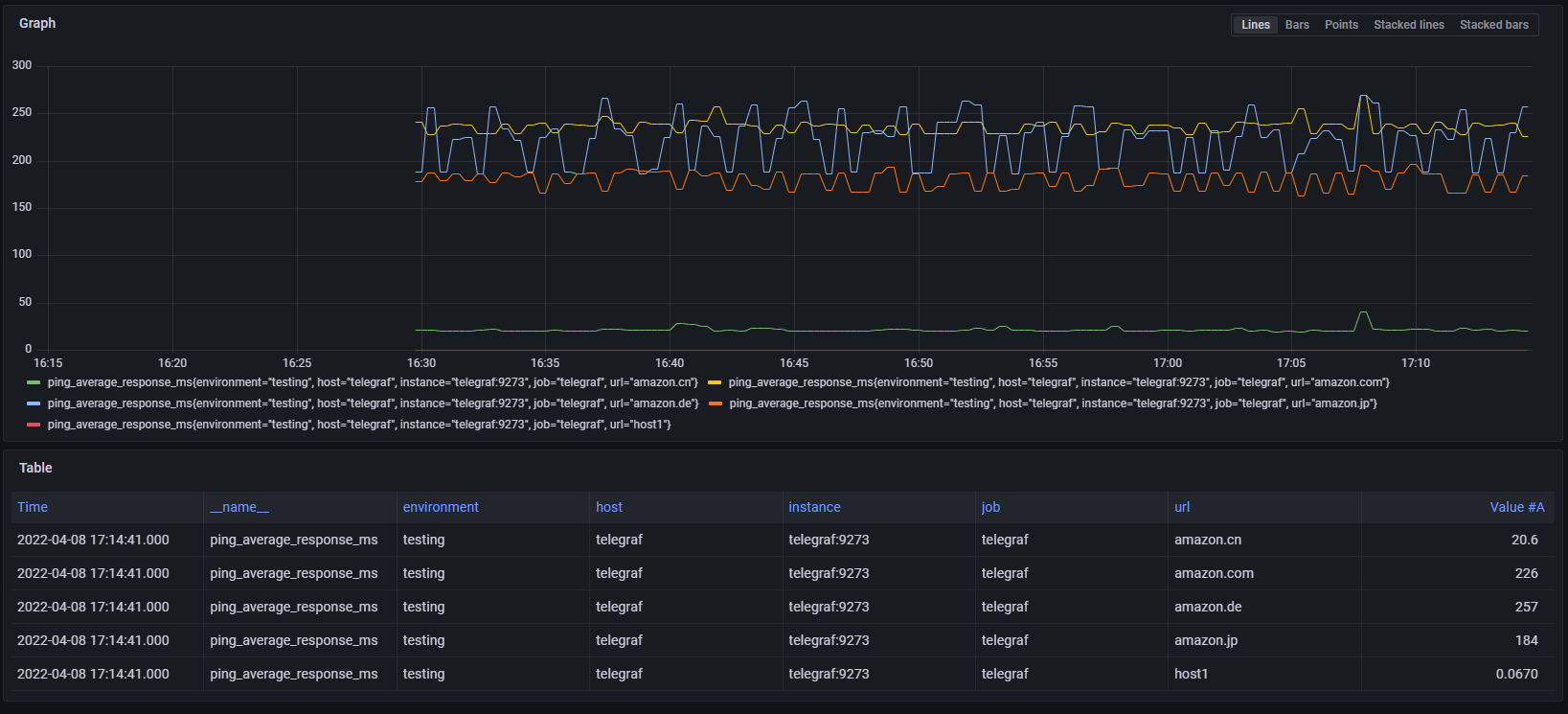Click red swatch for host1 series
Viewport: 1568px width, 714px height.
34,425
